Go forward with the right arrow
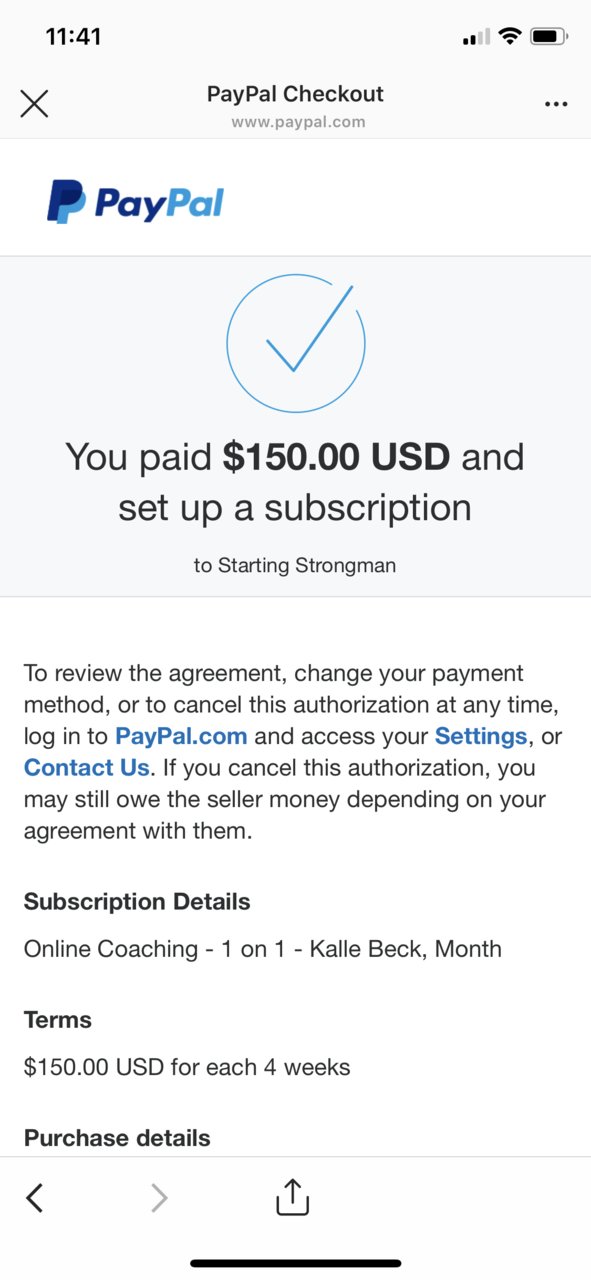Screen dimensions: 591x1280 [x=159, y=1197]
